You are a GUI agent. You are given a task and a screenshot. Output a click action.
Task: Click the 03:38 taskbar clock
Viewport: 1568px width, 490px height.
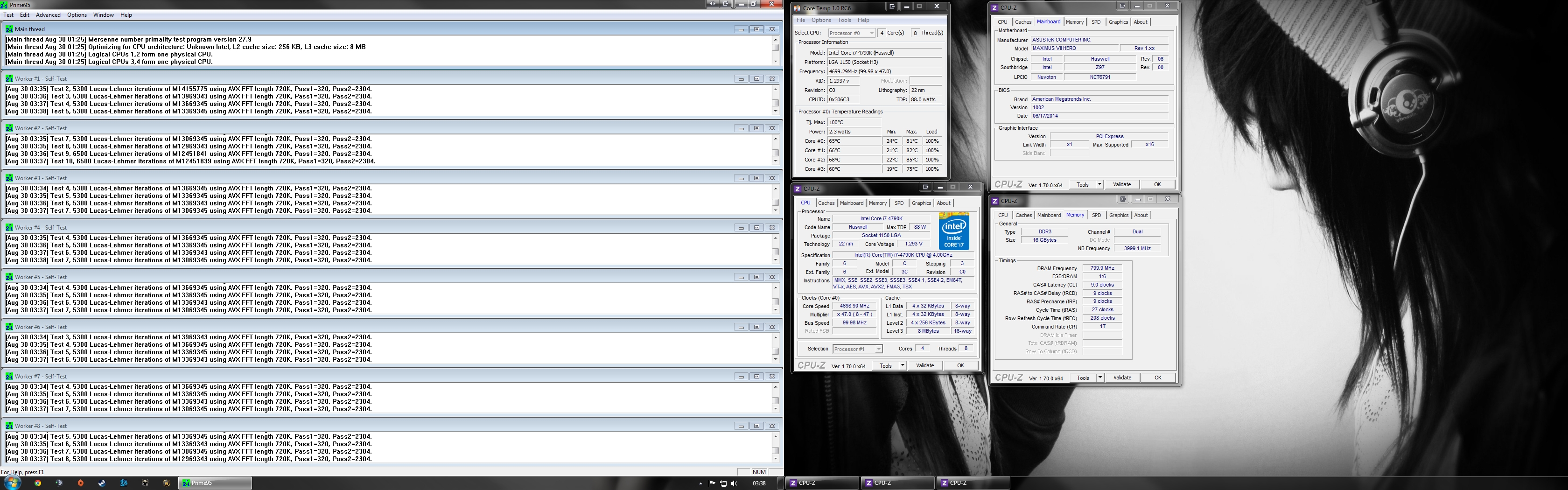759,483
